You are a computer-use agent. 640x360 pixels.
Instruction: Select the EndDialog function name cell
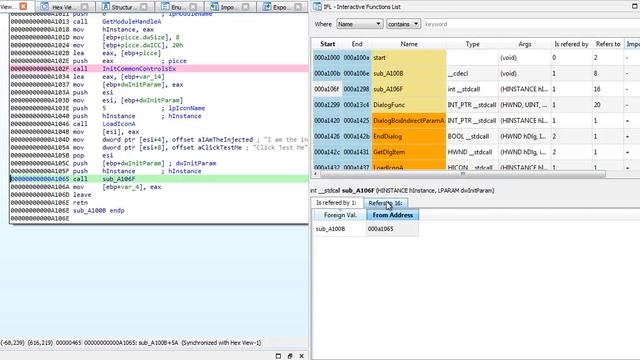pyautogui.click(x=409, y=136)
